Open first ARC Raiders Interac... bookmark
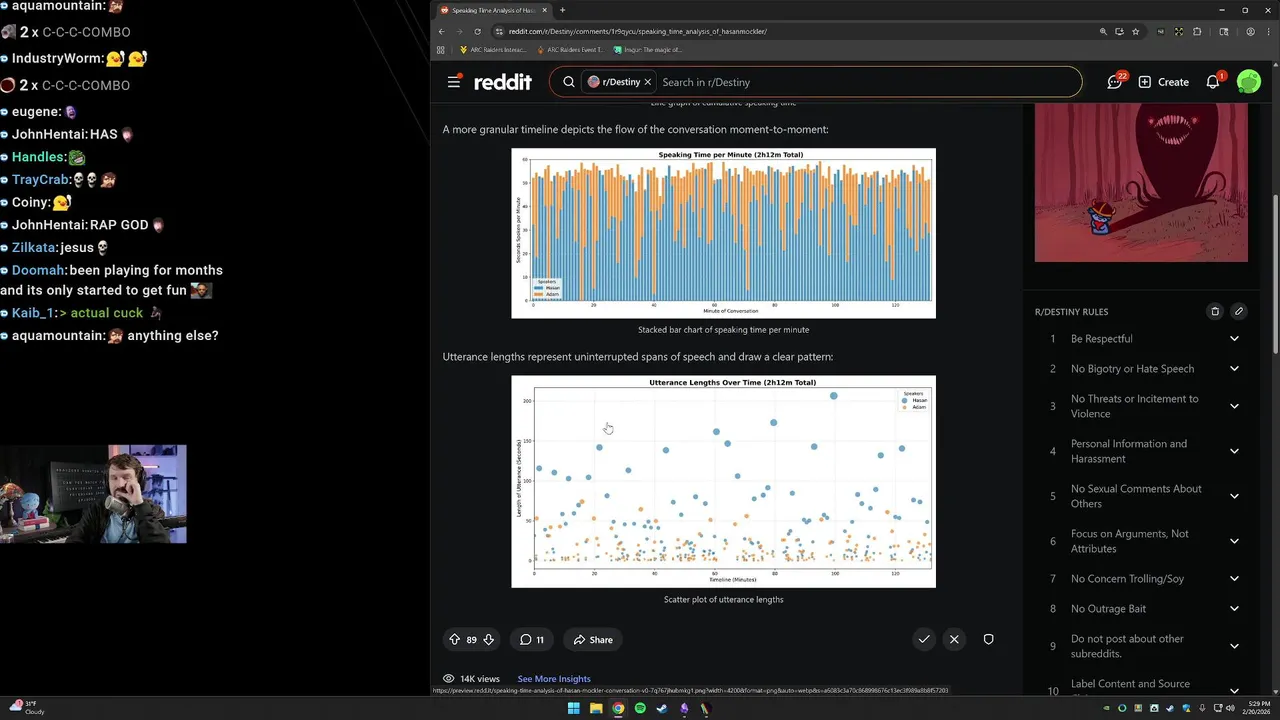Viewport: 1280px width, 720px height. click(493, 49)
